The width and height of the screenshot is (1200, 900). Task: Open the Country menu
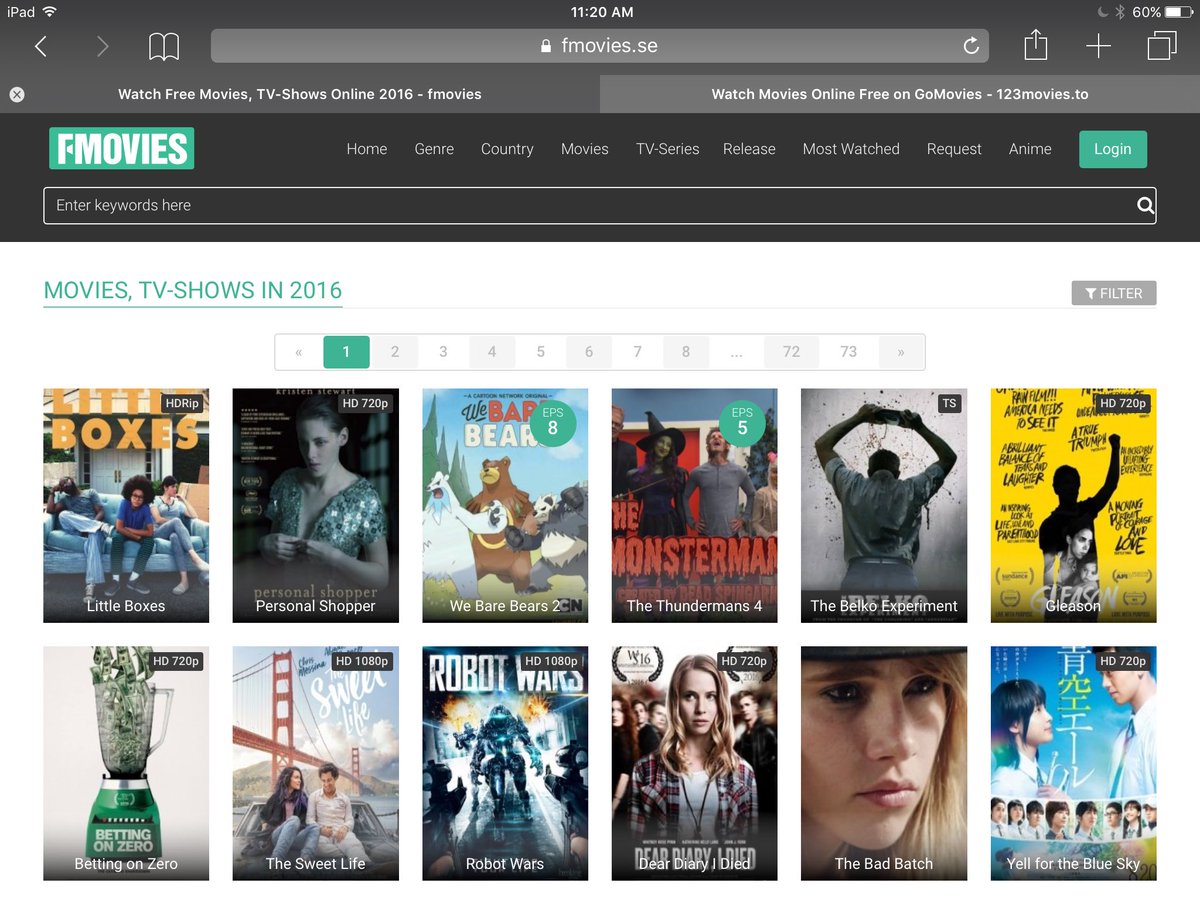tap(507, 149)
